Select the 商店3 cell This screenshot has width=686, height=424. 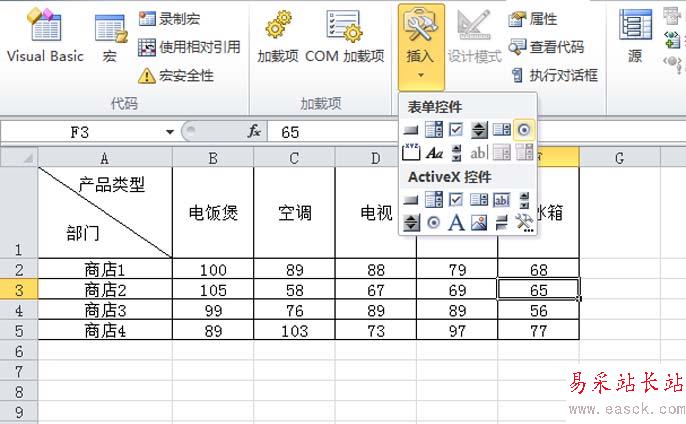point(105,310)
